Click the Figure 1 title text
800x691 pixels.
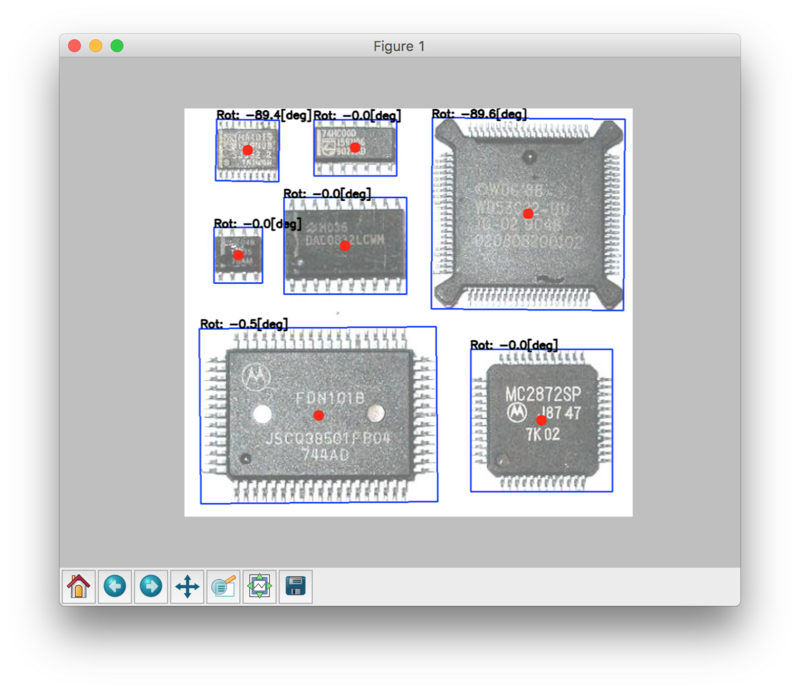399,46
